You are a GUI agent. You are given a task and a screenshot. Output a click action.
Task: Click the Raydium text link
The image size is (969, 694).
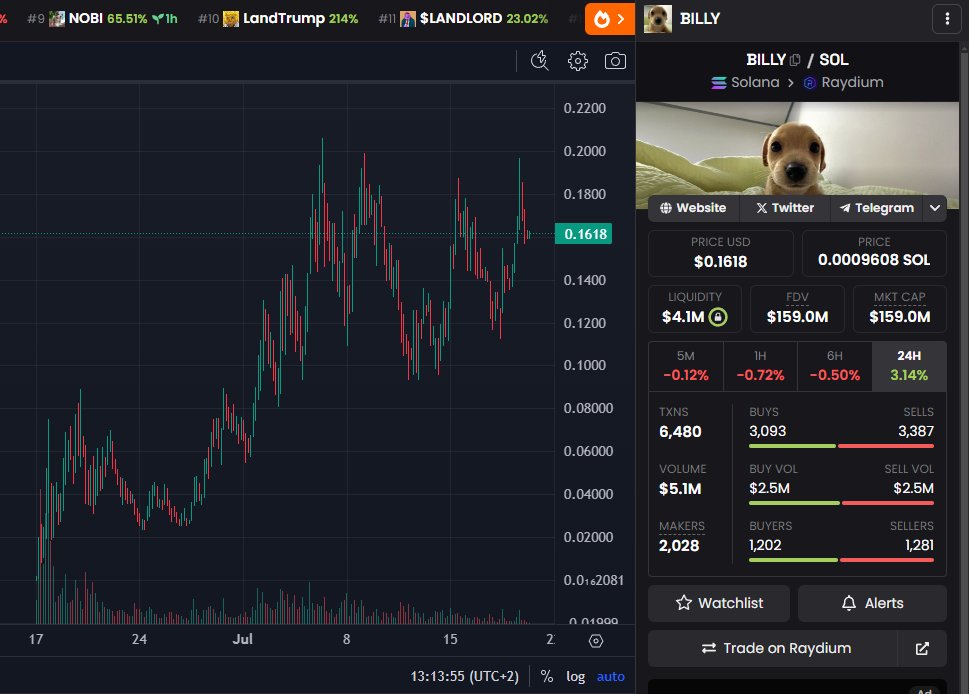(x=852, y=83)
